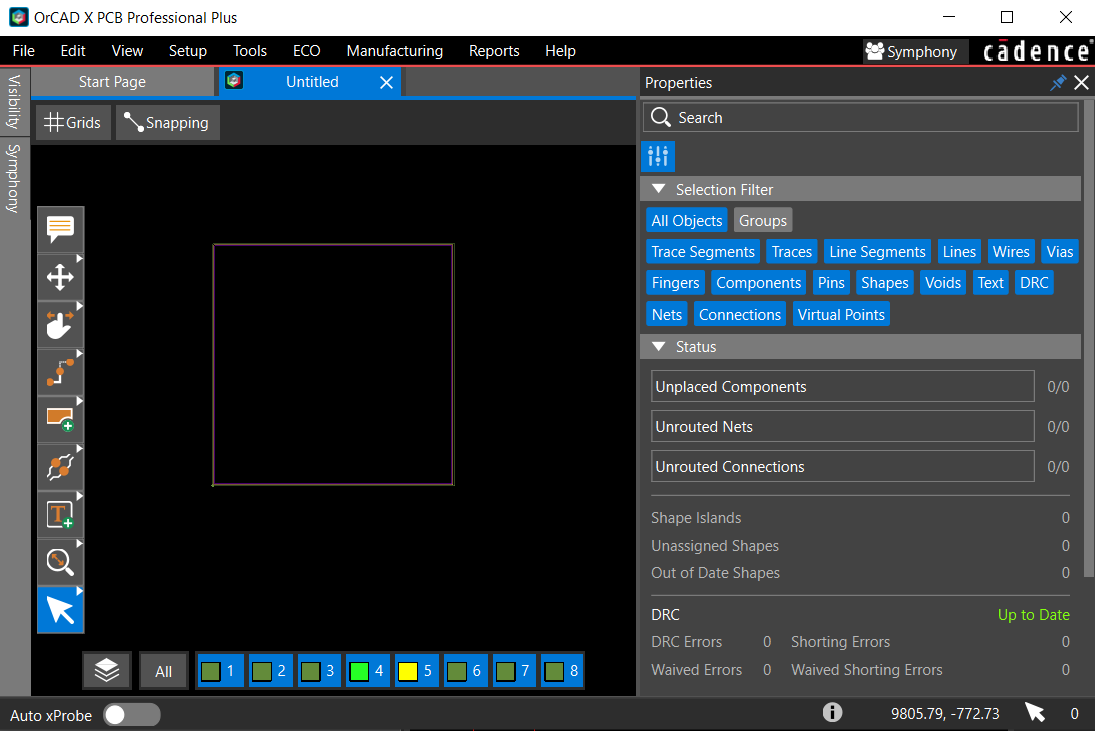Open the layers stack button
1095x731 pixels.
(107, 671)
